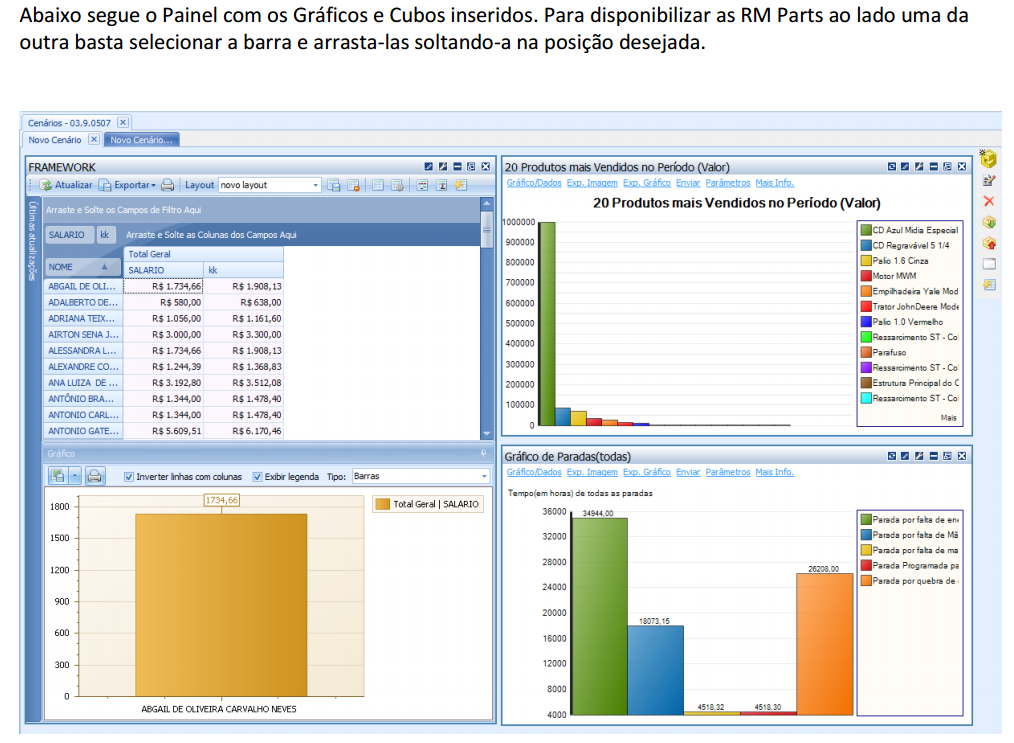Image resolution: width=1014 pixels, height=743 pixels.
Task: Click the pencil edit icon in FRAMEWORK title bar
Action: [428, 167]
